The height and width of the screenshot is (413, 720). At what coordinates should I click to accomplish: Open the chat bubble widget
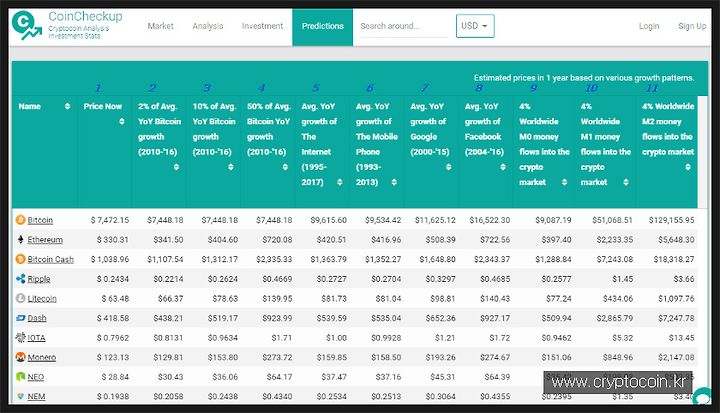point(703,396)
